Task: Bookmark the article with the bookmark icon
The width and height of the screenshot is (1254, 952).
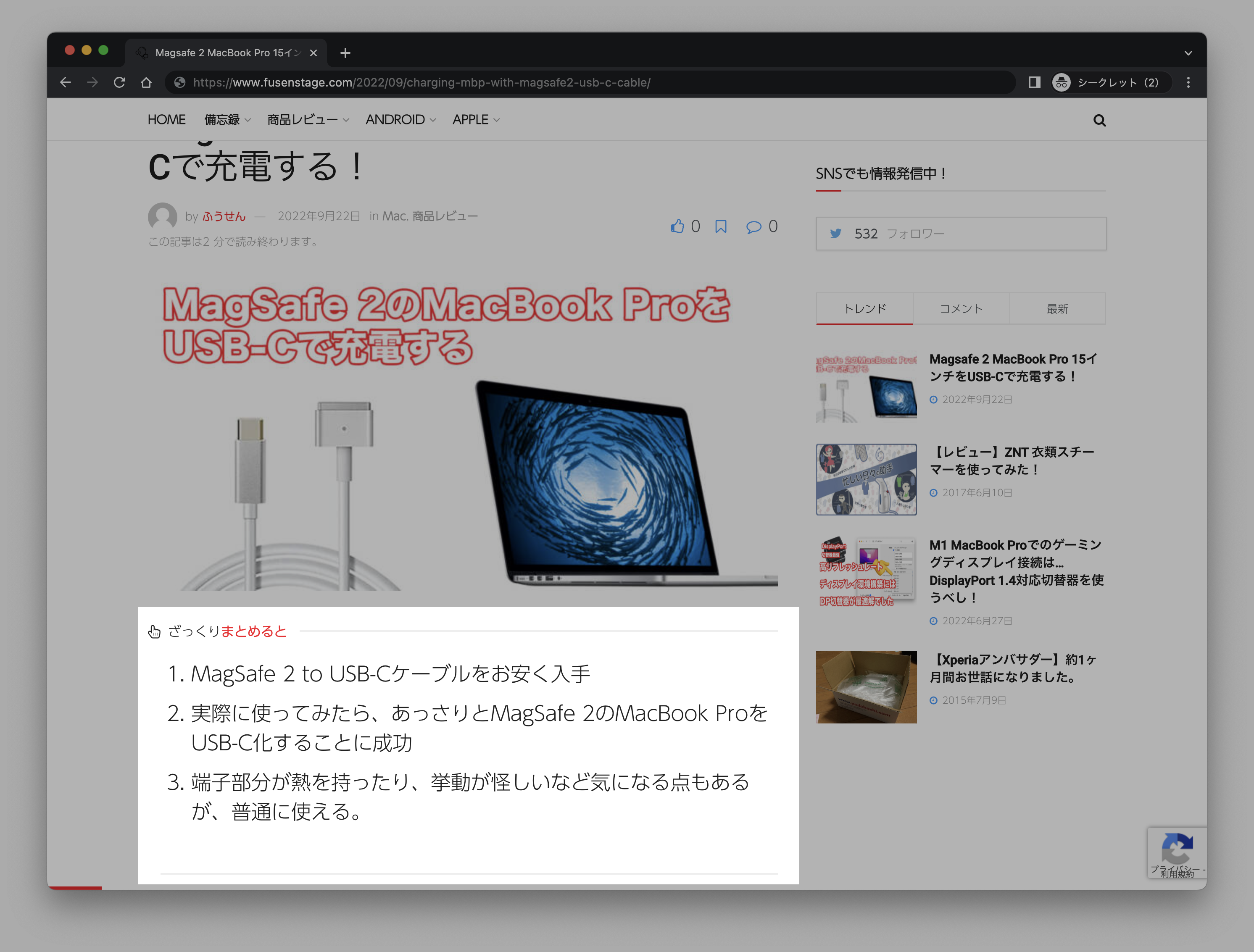Action: pyautogui.click(x=721, y=227)
